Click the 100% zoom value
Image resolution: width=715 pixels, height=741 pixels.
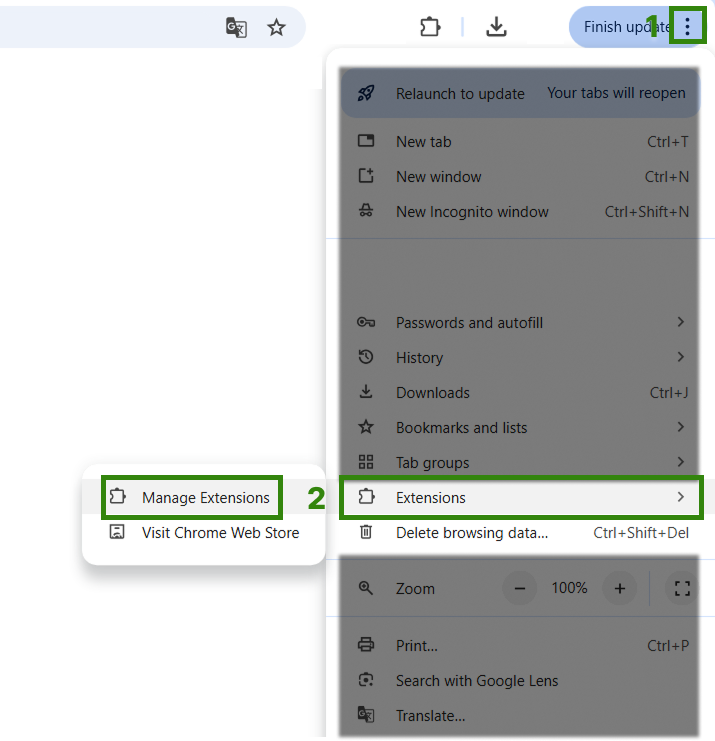569,588
